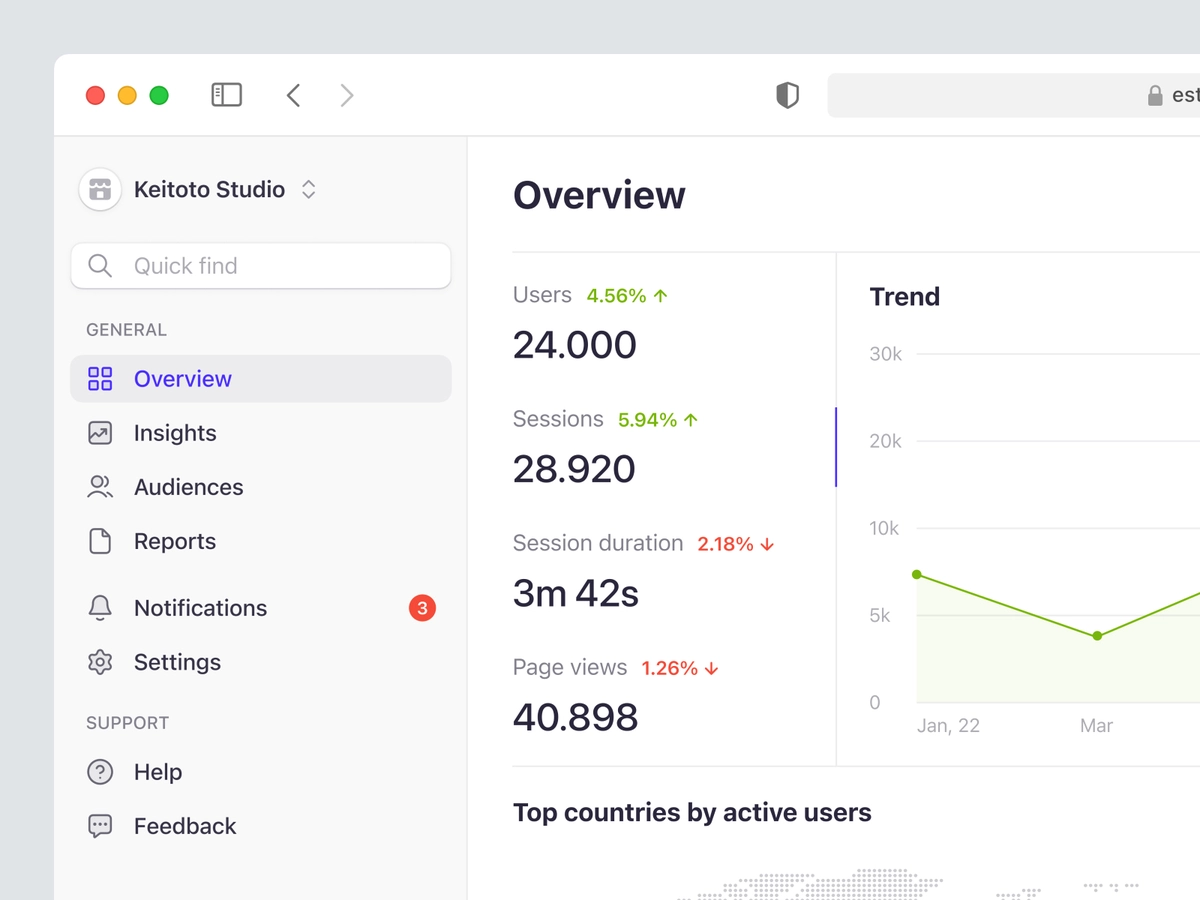Click the privacy shield icon in toolbar
Image resolution: width=1200 pixels, height=900 pixels.
788,95
